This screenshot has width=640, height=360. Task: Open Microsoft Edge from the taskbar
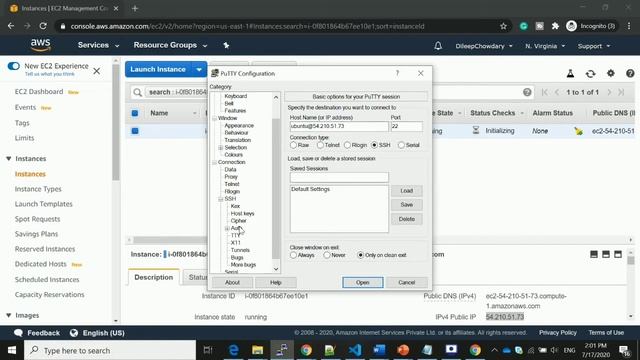233,350
